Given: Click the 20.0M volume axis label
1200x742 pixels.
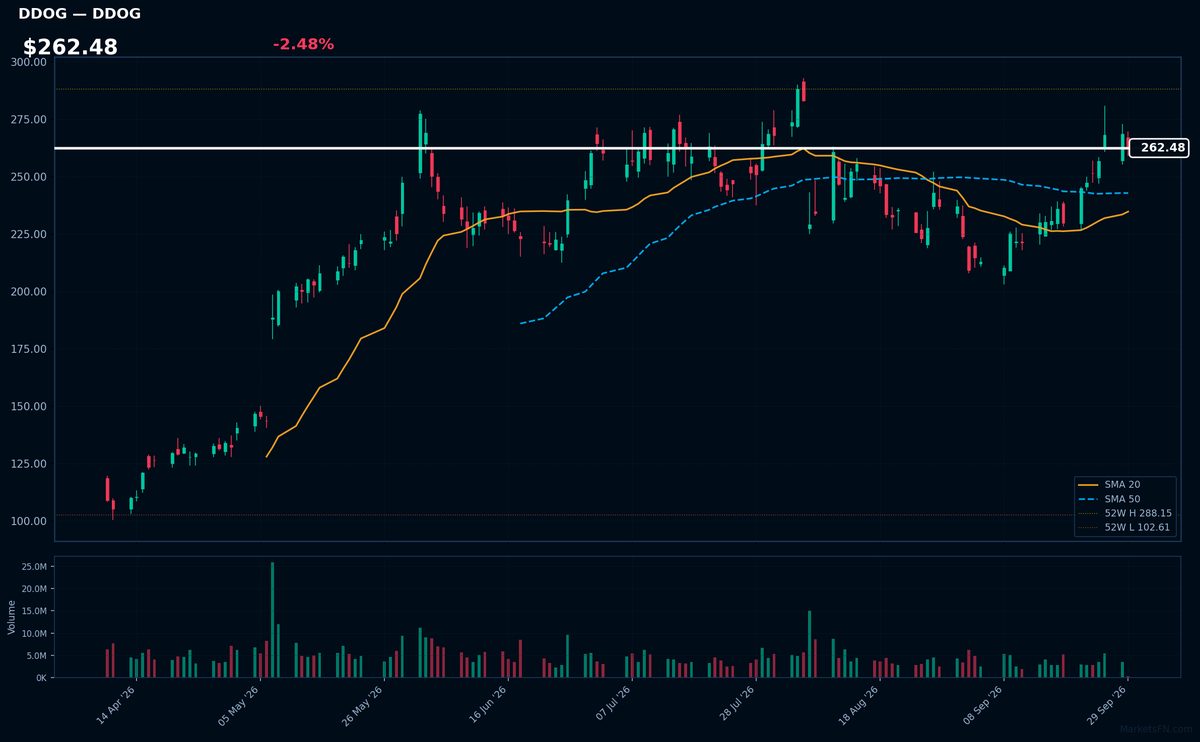Looking at the screenshot, I should [x=33, y=589].
